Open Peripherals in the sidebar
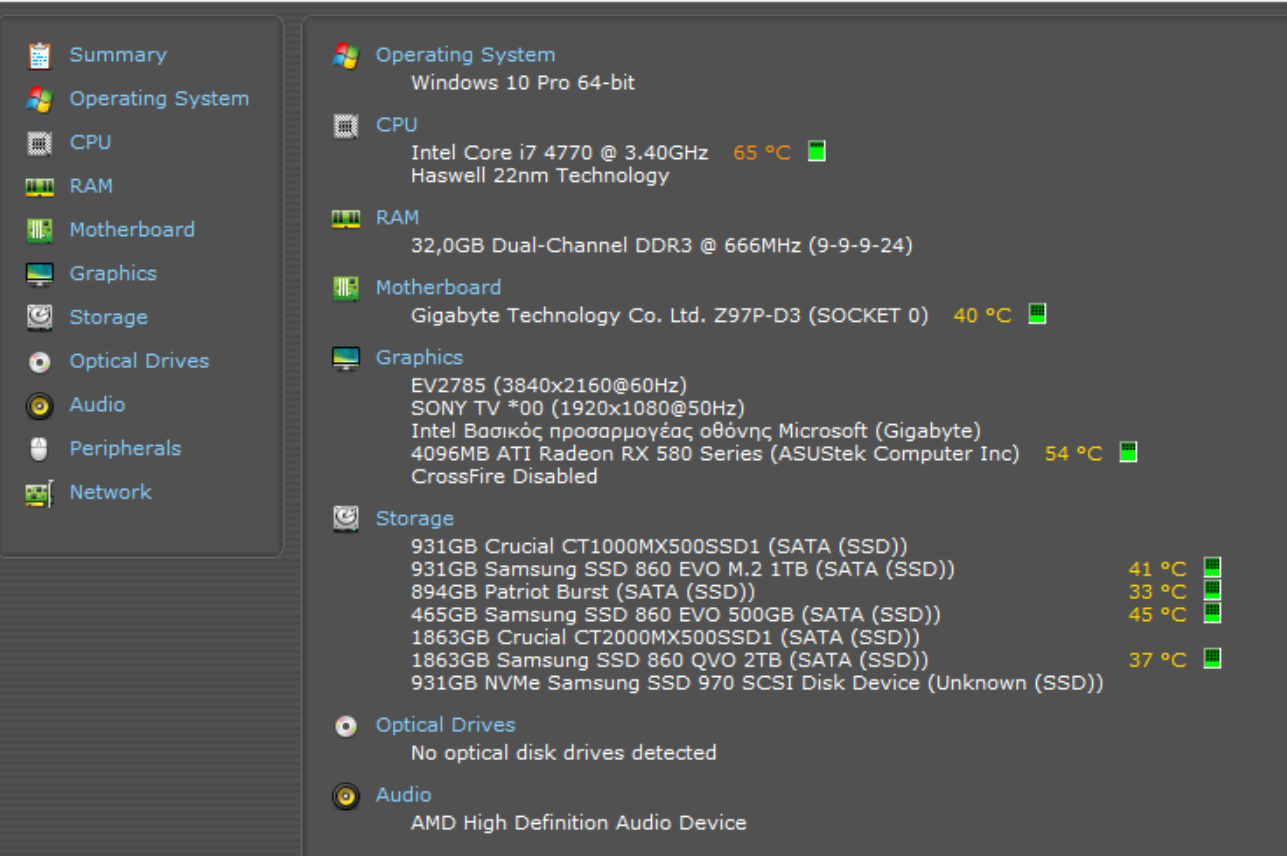The height and width of the screenshot is (856, 1287). point(125,449)
